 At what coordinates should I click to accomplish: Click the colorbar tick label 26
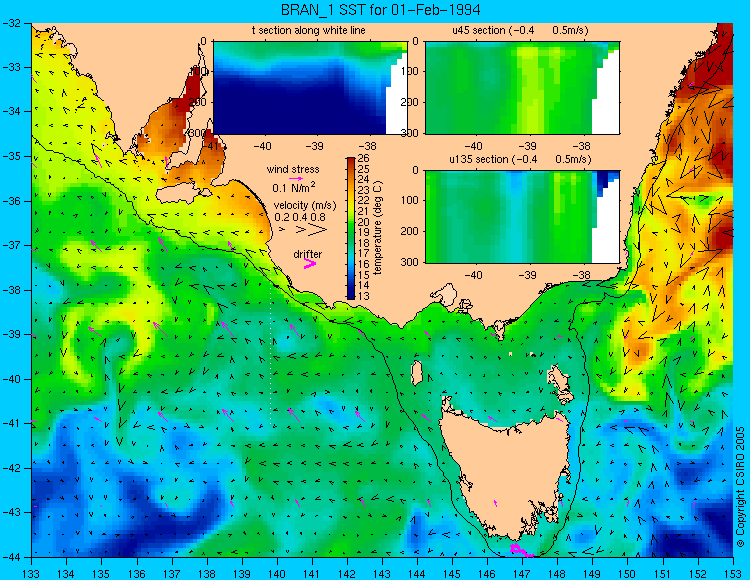(x=364, y=159)
